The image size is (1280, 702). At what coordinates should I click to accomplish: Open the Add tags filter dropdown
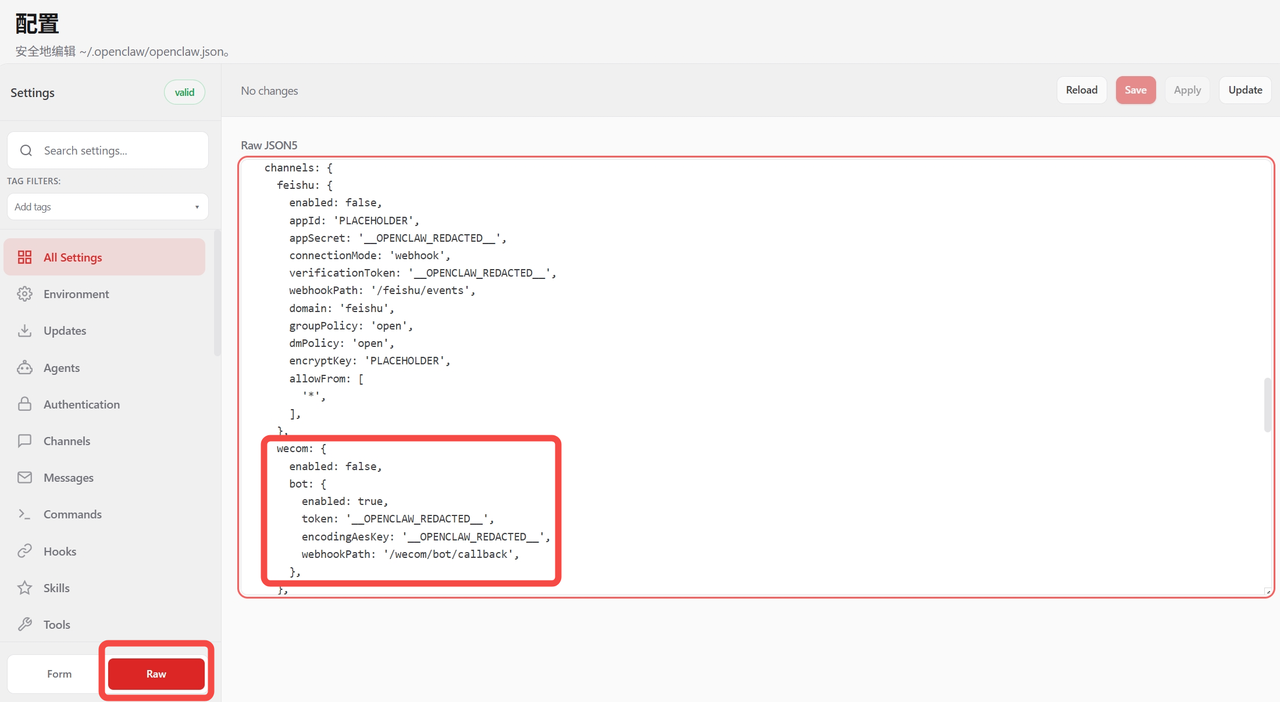tap(107, 207)
